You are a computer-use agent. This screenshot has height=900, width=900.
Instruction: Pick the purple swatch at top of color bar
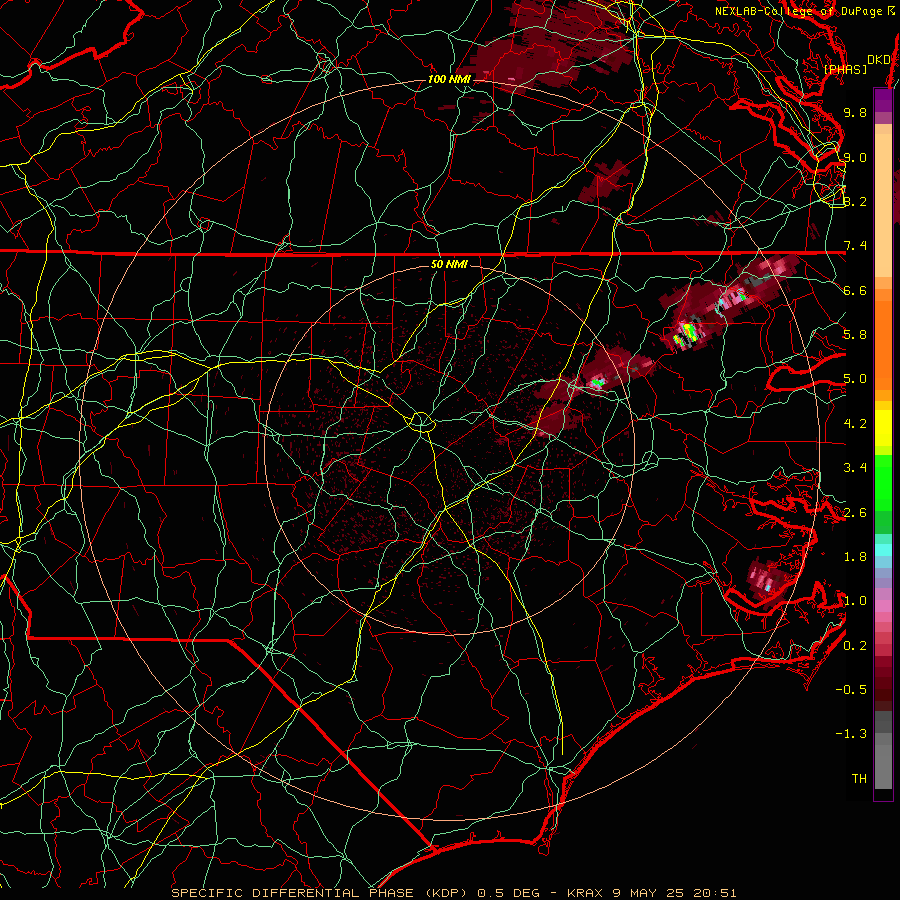[883, 100]
